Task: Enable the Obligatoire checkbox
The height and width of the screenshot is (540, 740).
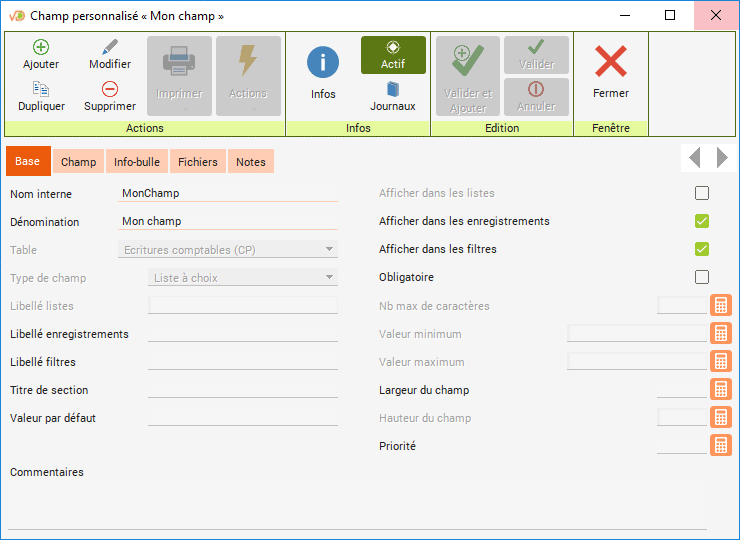Action: point(702,277)
